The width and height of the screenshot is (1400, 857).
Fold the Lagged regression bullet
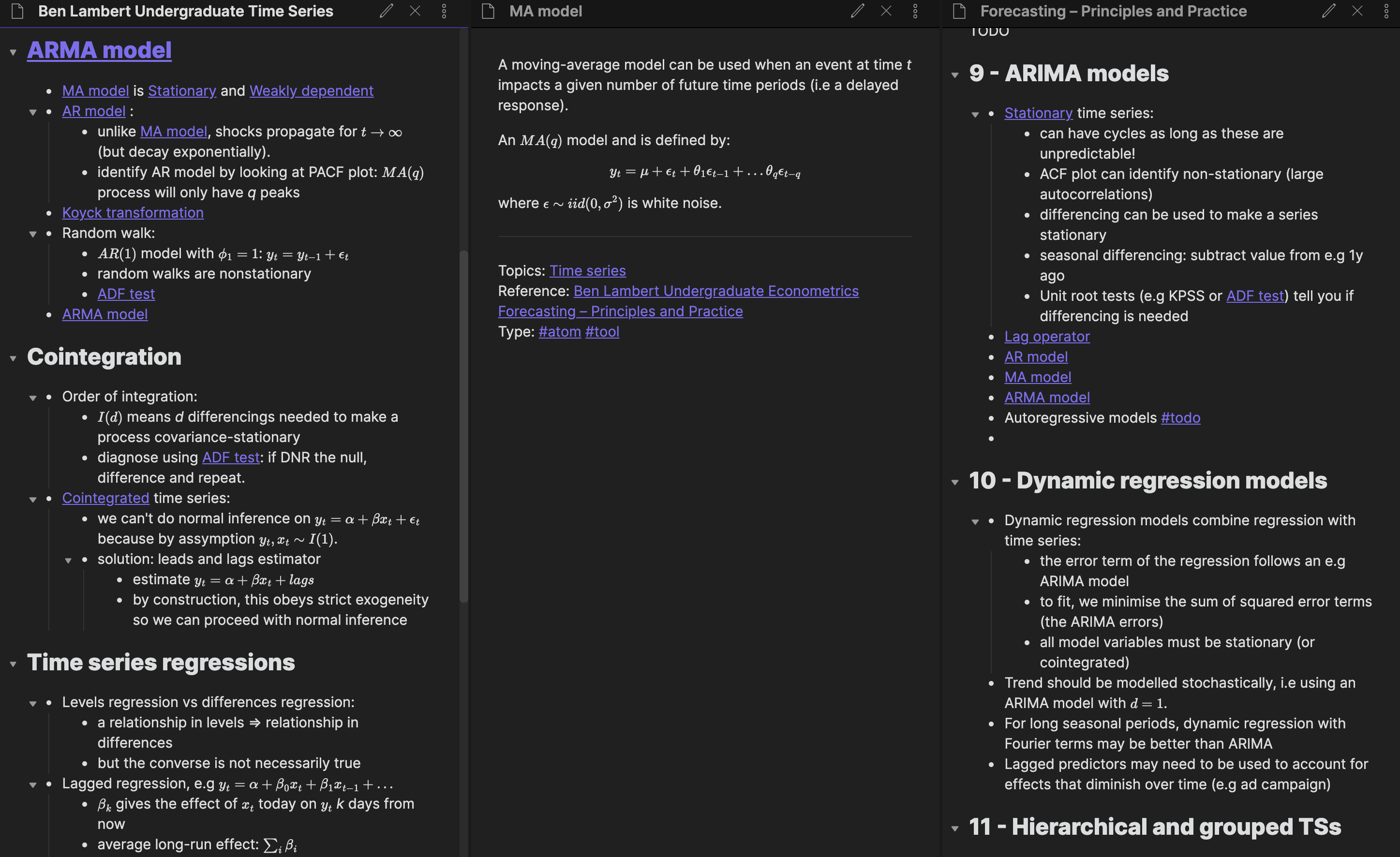click(33, 785)
